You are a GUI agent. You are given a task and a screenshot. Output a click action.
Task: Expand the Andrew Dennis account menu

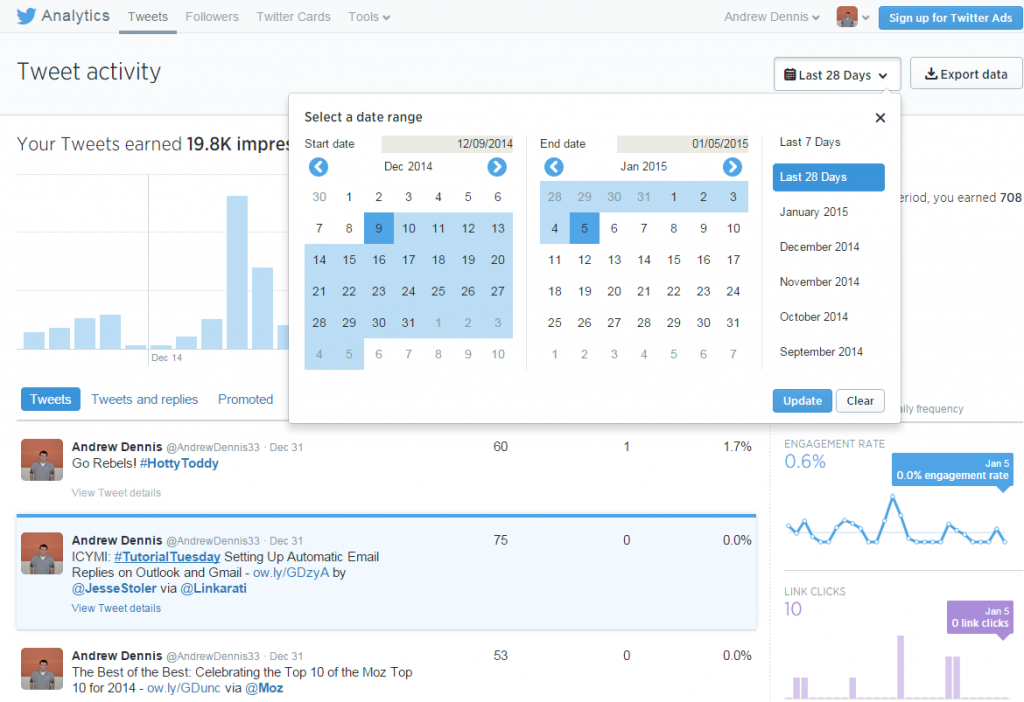tap(773, 17)
